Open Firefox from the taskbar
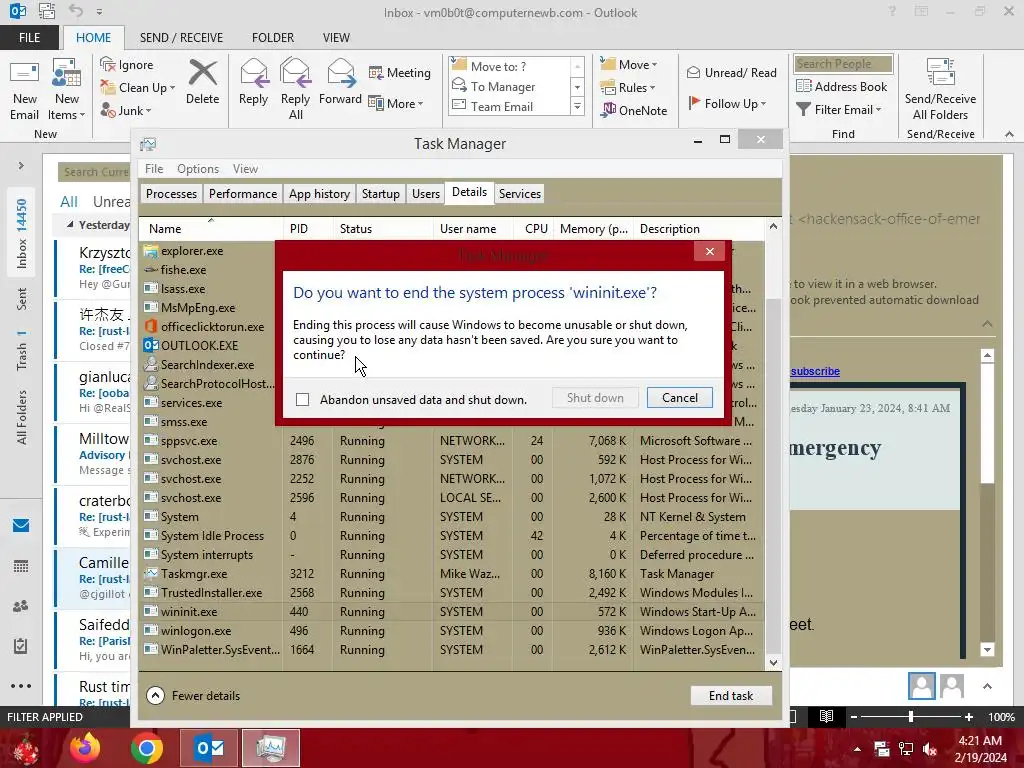Image resolution: width=1024 pixels, height=768 pixels. pos(85,748)
